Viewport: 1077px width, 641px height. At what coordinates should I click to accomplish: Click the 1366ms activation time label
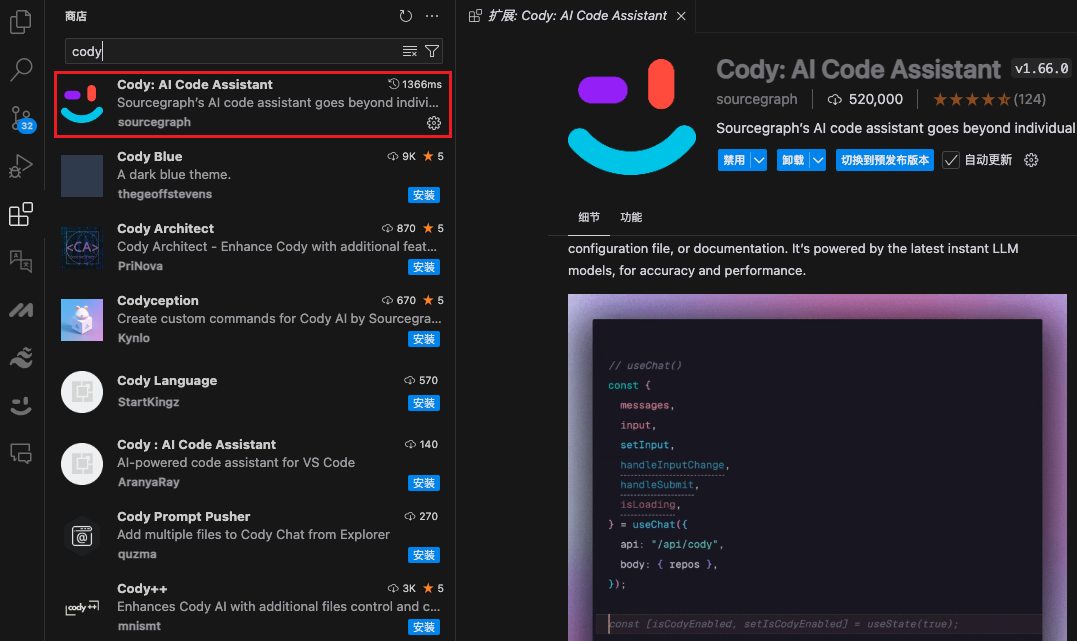pos(415,84)
